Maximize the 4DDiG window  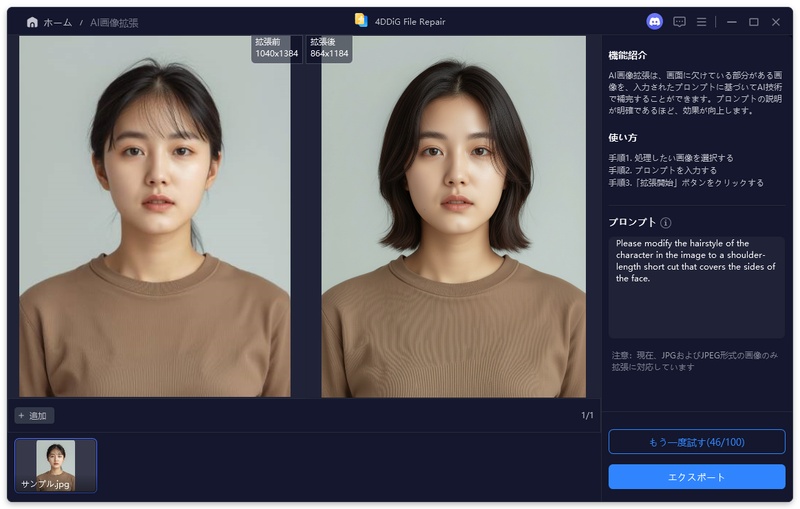pyautogui.click(x=754, y=22)
